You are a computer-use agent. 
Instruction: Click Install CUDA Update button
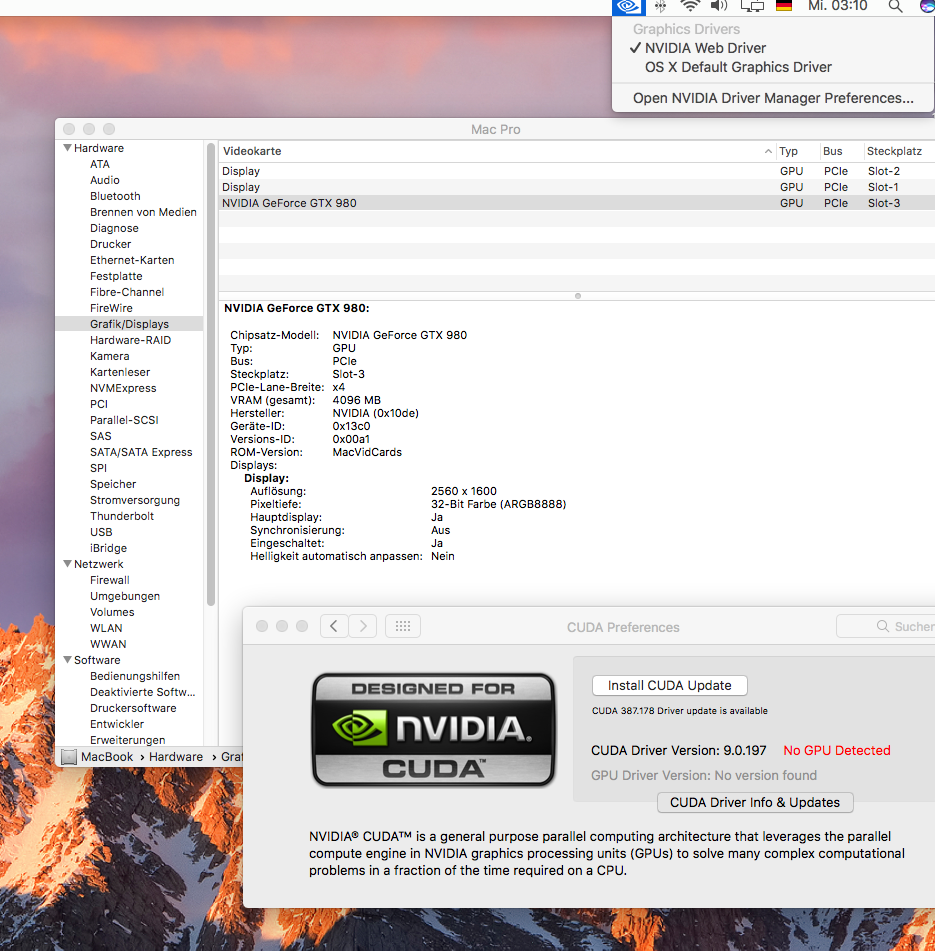click(670, 685)
